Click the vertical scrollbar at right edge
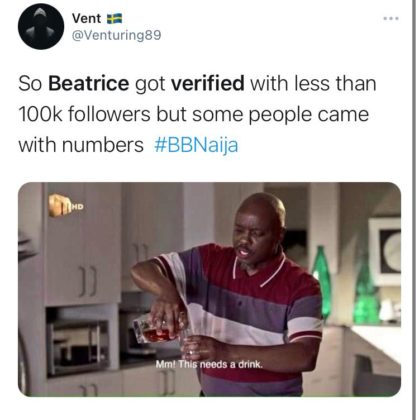The height and width of the screenshot is (420, 419). tap(414, 210)
